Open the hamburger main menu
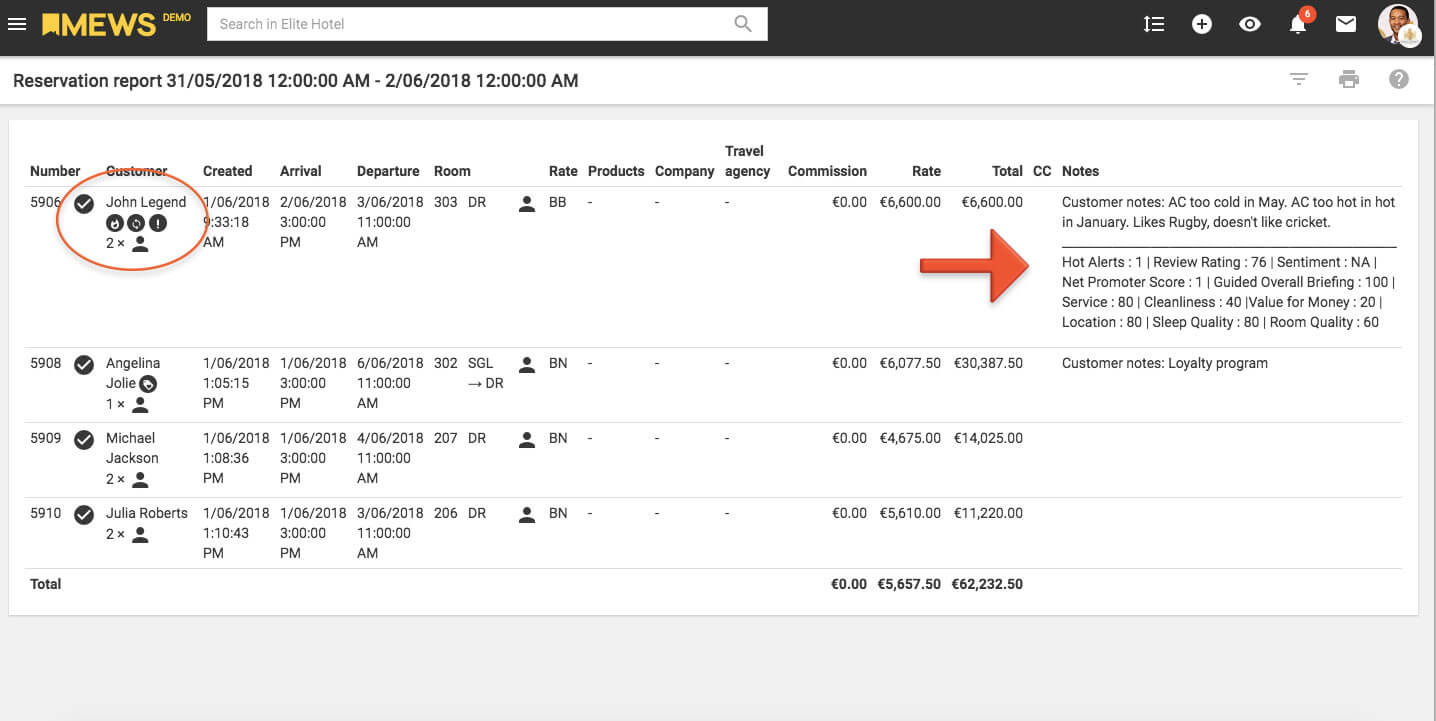Screen dimensions: 1436x721 tap(17, 24)
